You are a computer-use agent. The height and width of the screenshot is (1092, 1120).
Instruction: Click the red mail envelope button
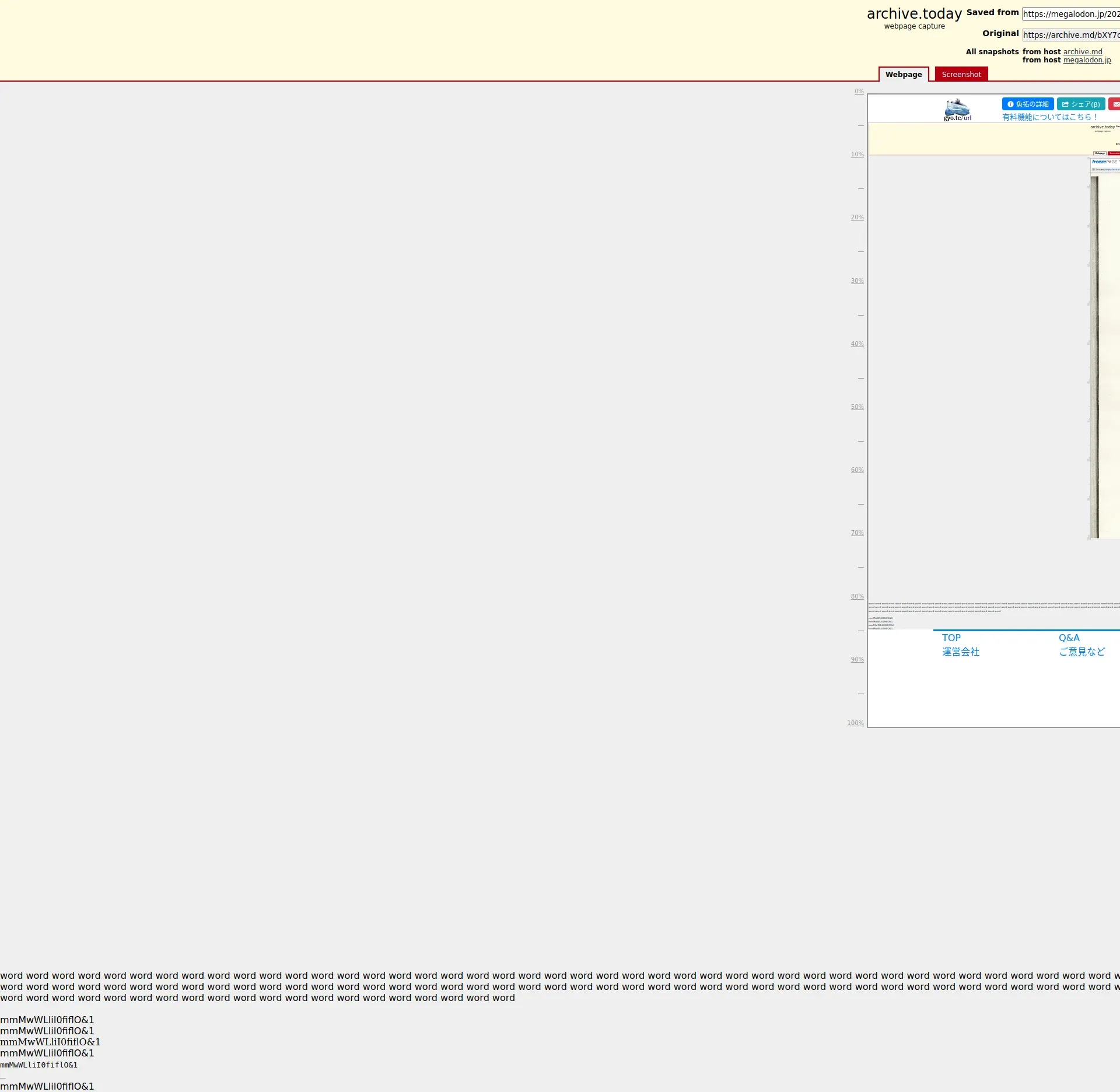click(1115, 104)
